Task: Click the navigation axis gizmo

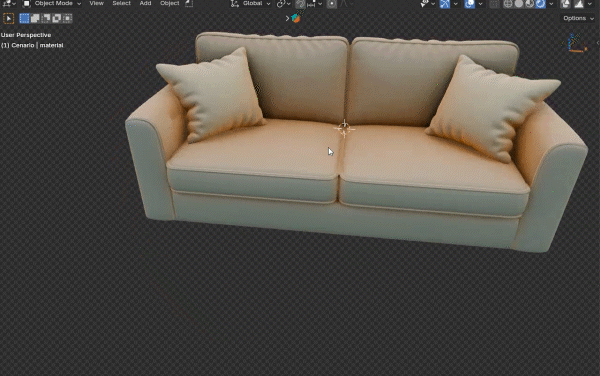Action: point(576,43)
